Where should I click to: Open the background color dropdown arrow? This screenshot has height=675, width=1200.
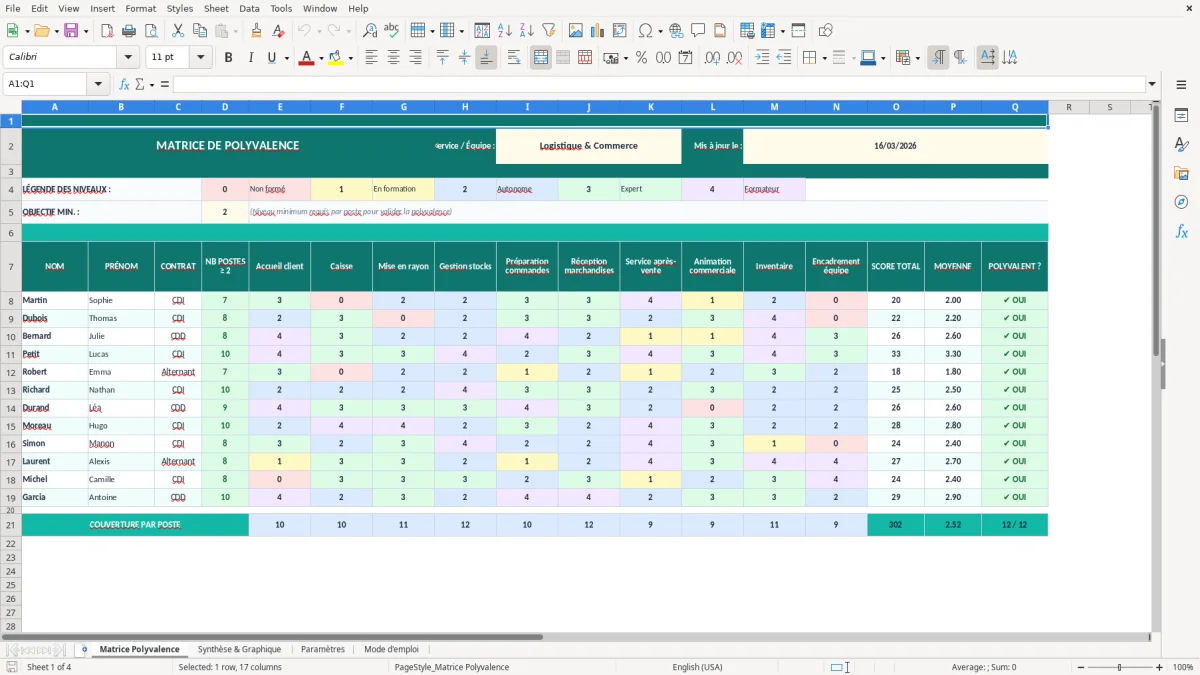point(350,58)
